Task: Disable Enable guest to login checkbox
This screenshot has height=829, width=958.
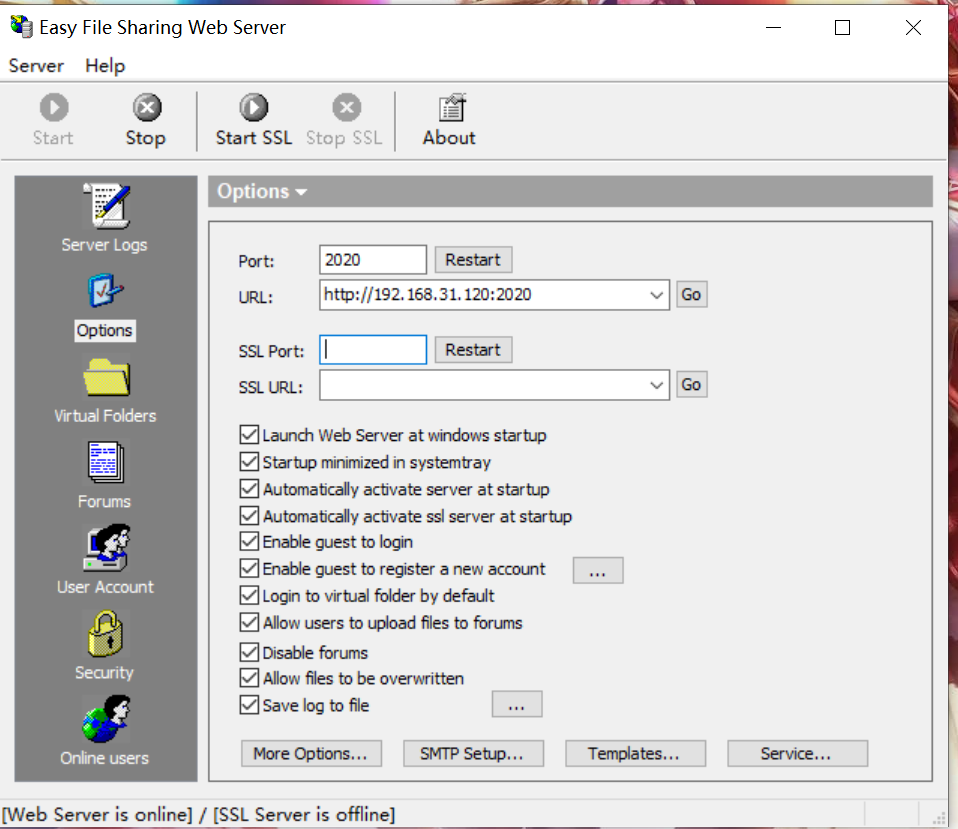Action: [x=249, y=541]
